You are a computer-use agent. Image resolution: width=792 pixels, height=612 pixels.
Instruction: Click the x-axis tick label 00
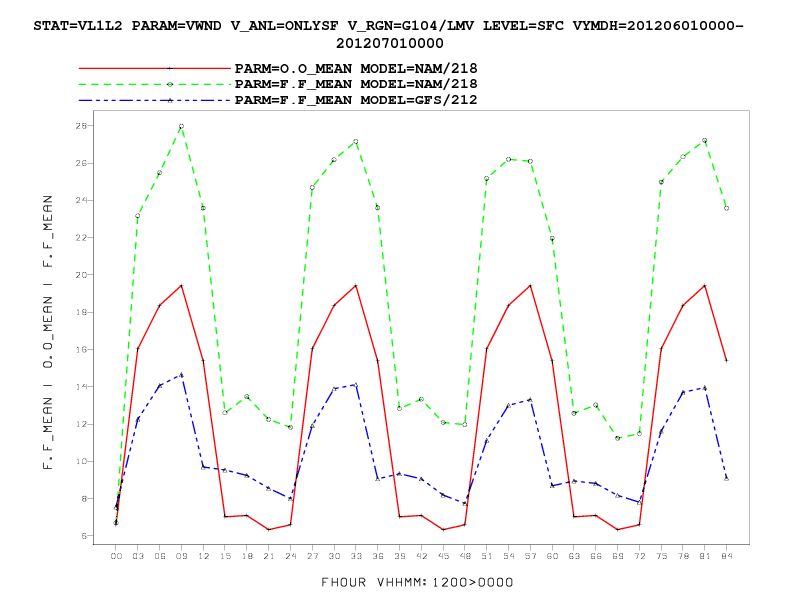point(116,556)
